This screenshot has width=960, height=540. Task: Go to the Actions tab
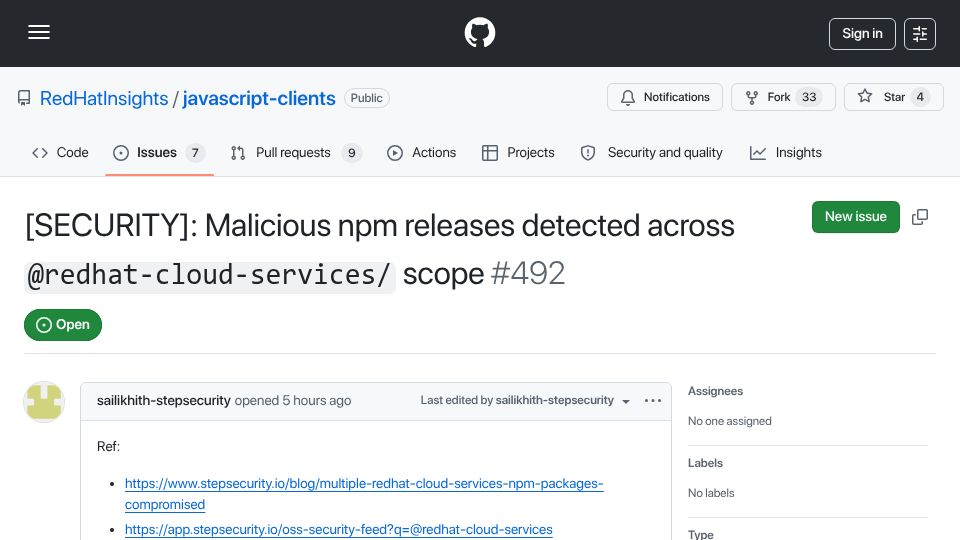click(x=422, y=152)
